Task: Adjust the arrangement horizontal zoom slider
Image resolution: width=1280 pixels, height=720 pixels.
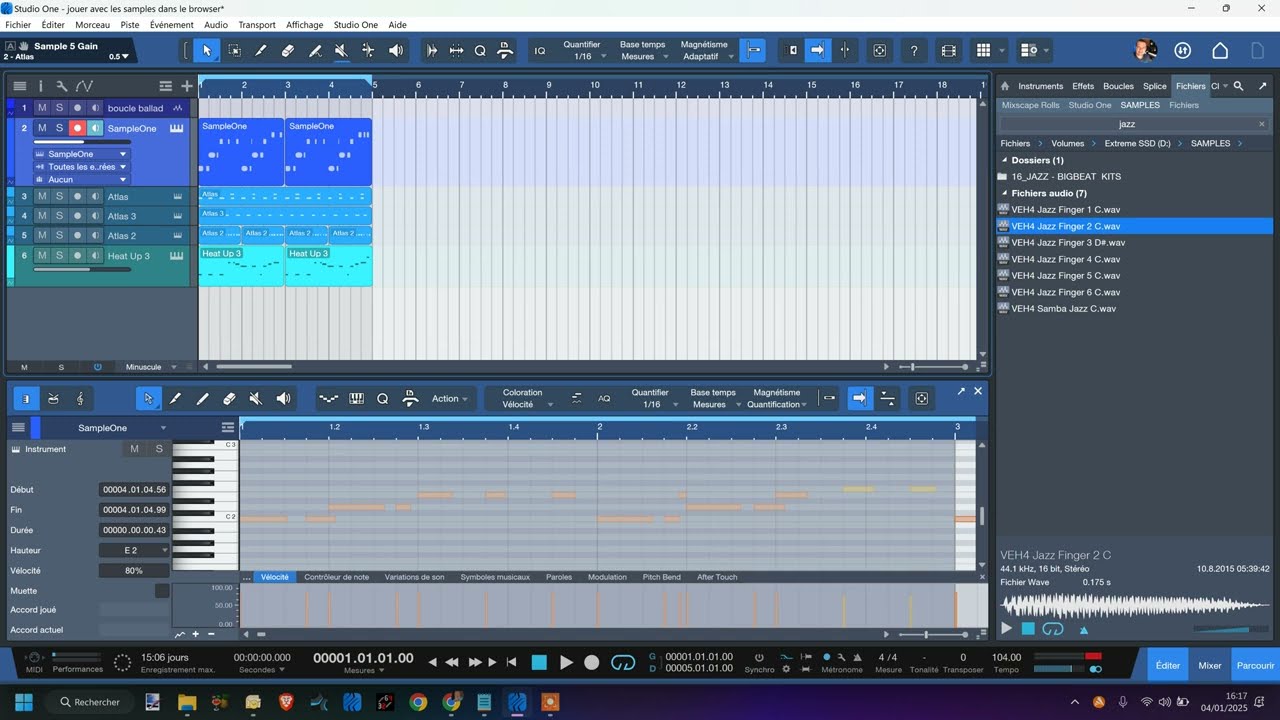Action: click(934, 367)
